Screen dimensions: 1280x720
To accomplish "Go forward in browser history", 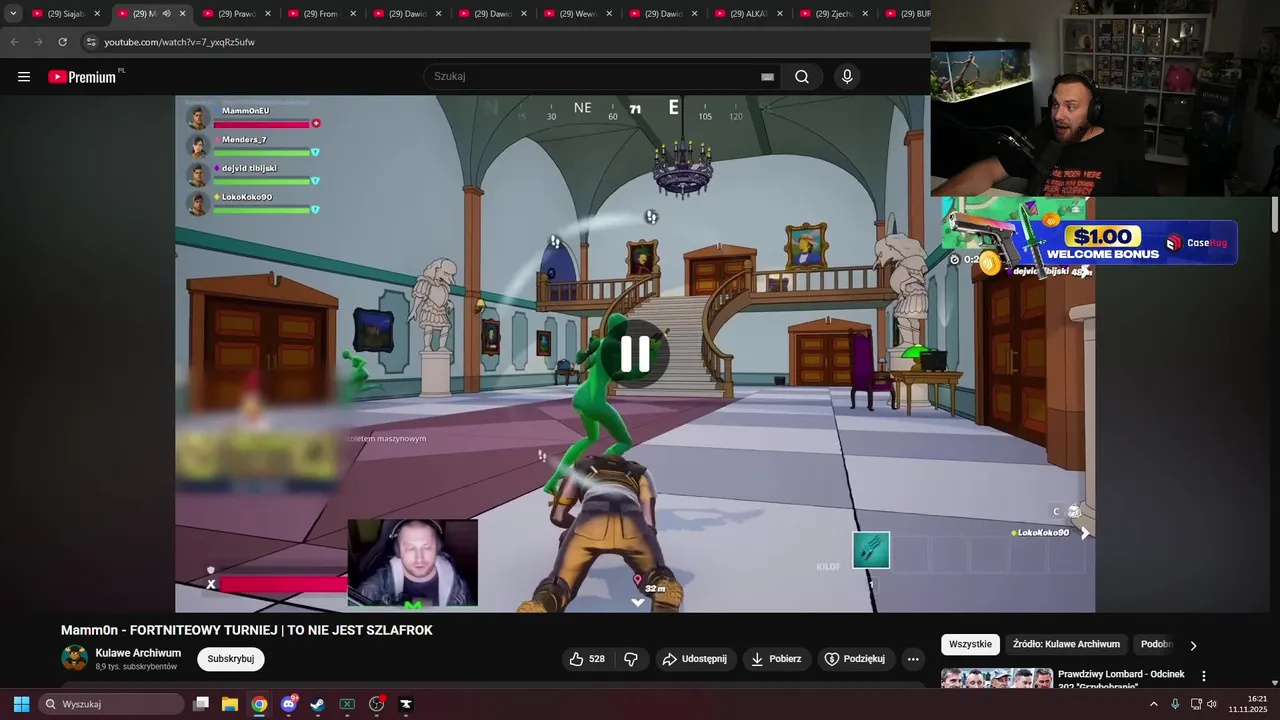I will [38, 42].
